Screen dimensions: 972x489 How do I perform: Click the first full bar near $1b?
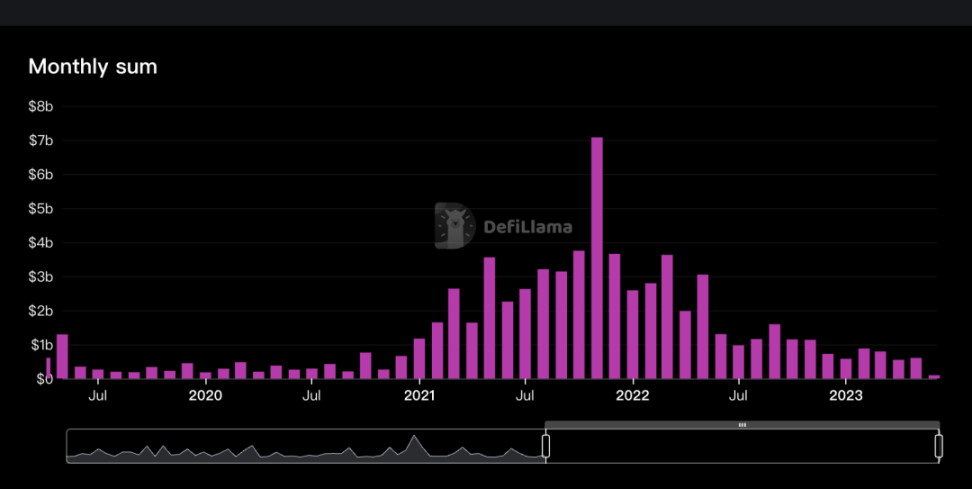point(62,356)
